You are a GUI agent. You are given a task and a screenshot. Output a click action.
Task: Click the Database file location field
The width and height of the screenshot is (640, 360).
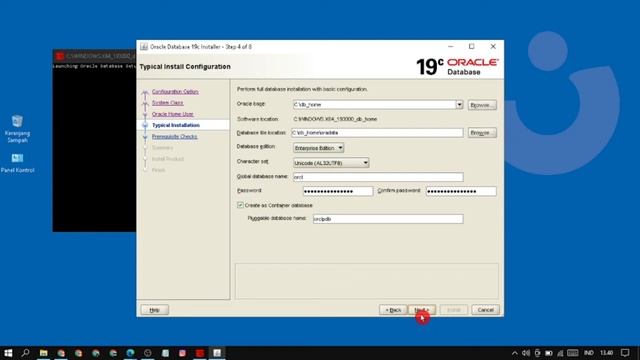(377, 133)
